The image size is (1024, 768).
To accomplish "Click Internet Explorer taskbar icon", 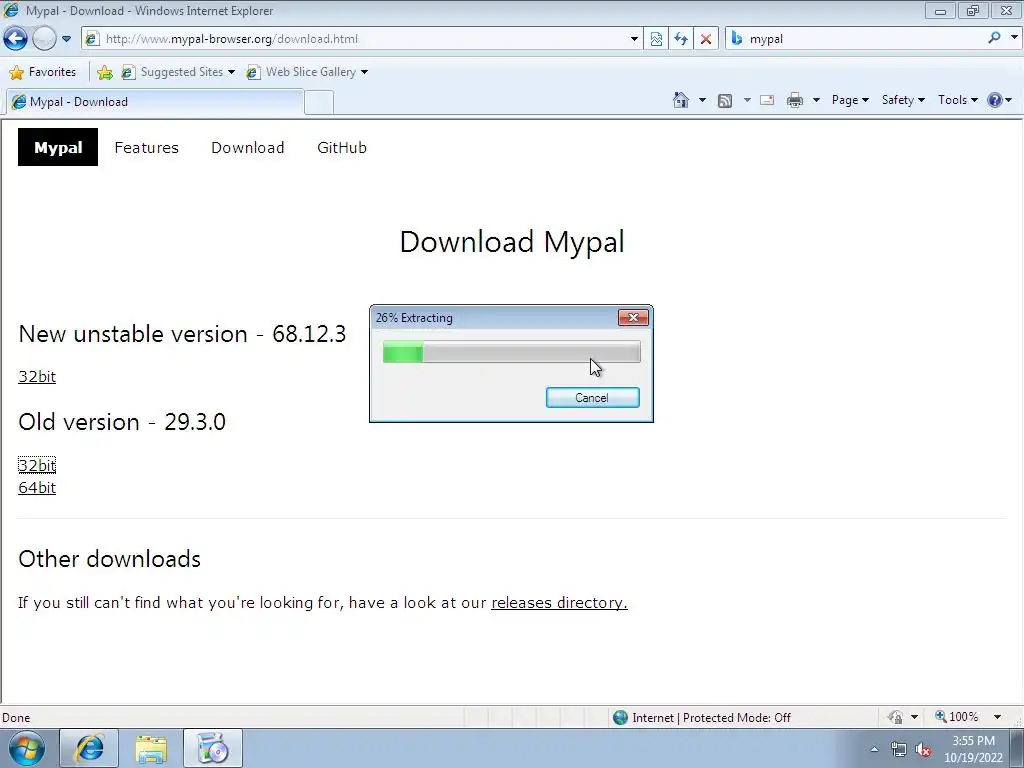I will point(89,748).
